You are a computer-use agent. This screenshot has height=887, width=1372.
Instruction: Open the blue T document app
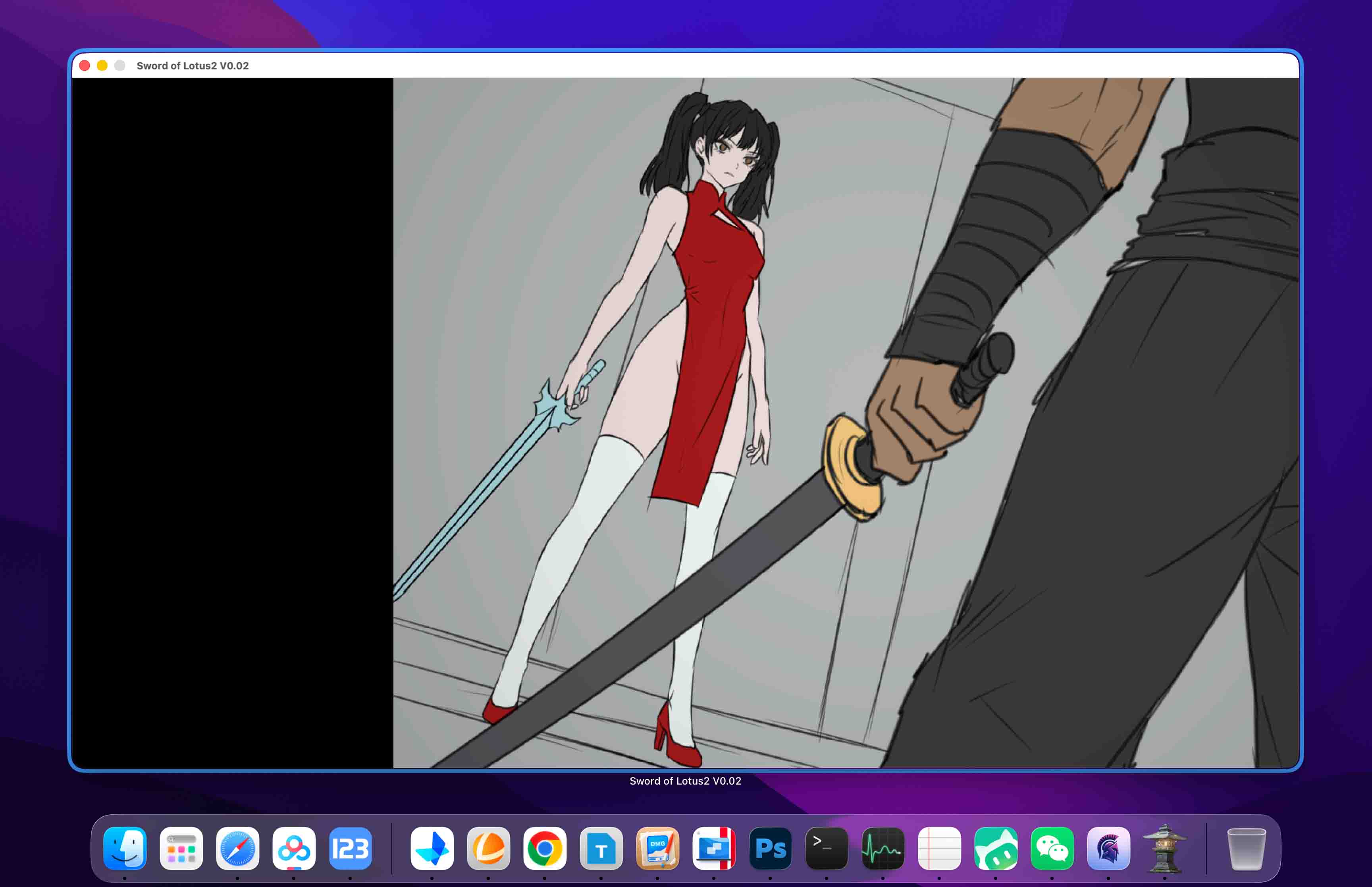point(601,848)
